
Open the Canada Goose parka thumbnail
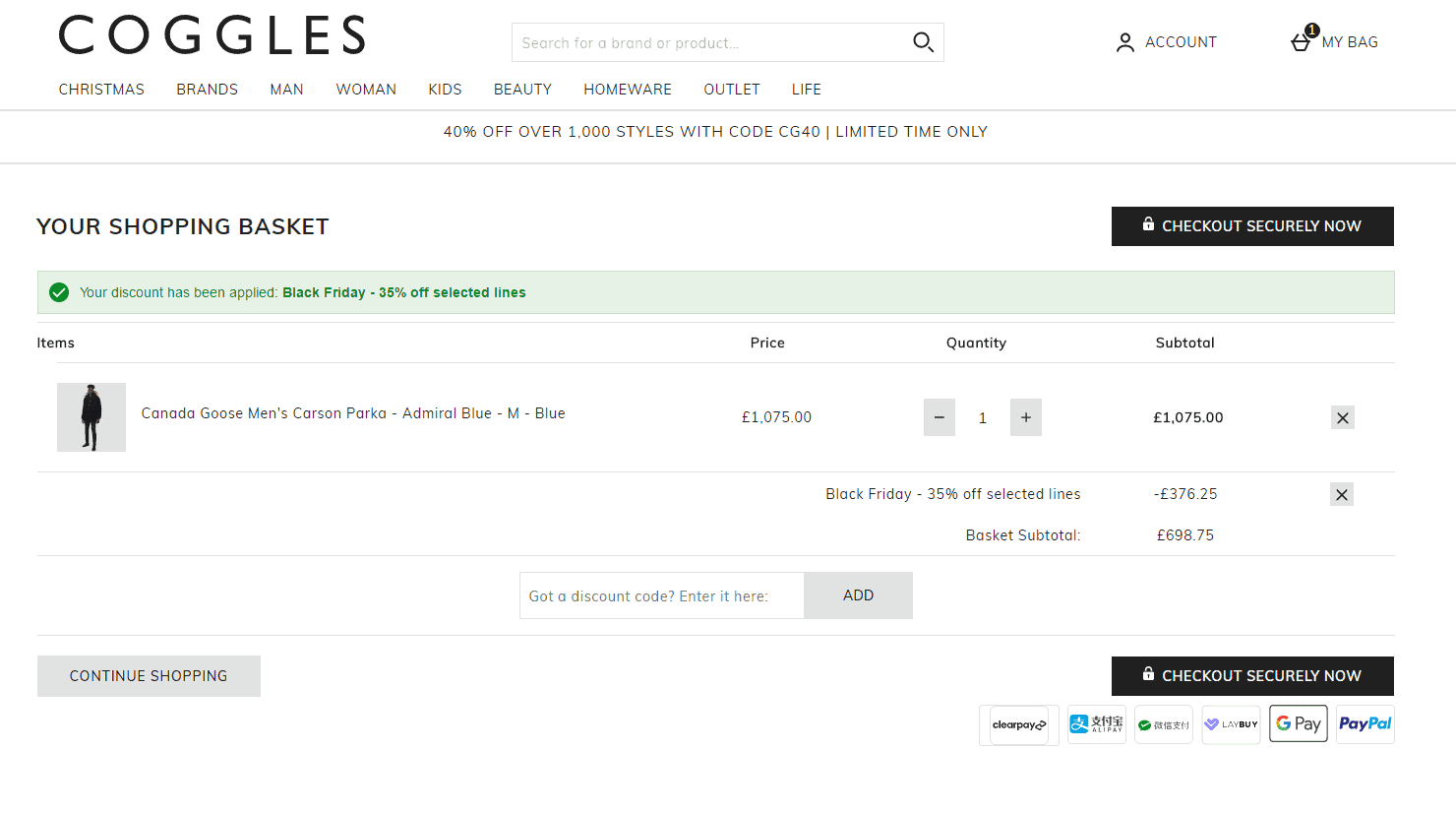(x=91, y=417)
